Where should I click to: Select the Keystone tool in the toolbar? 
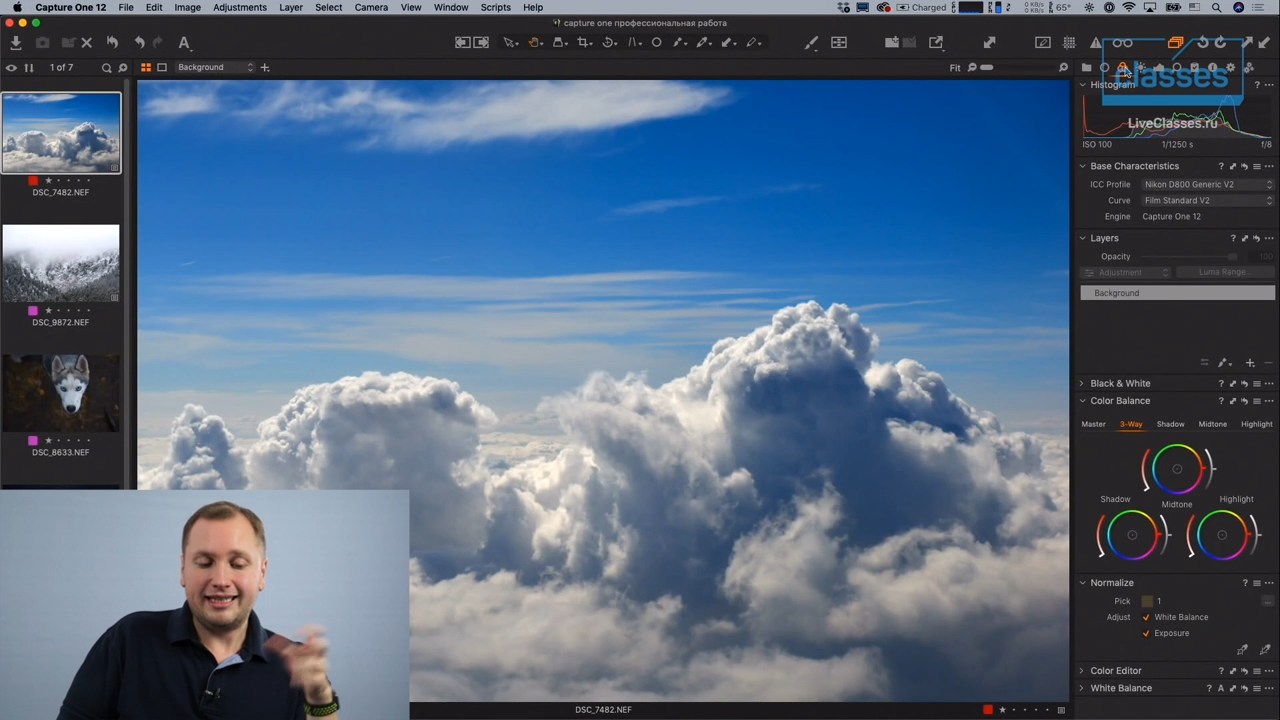pyautogui.click(x=634, y=43)
